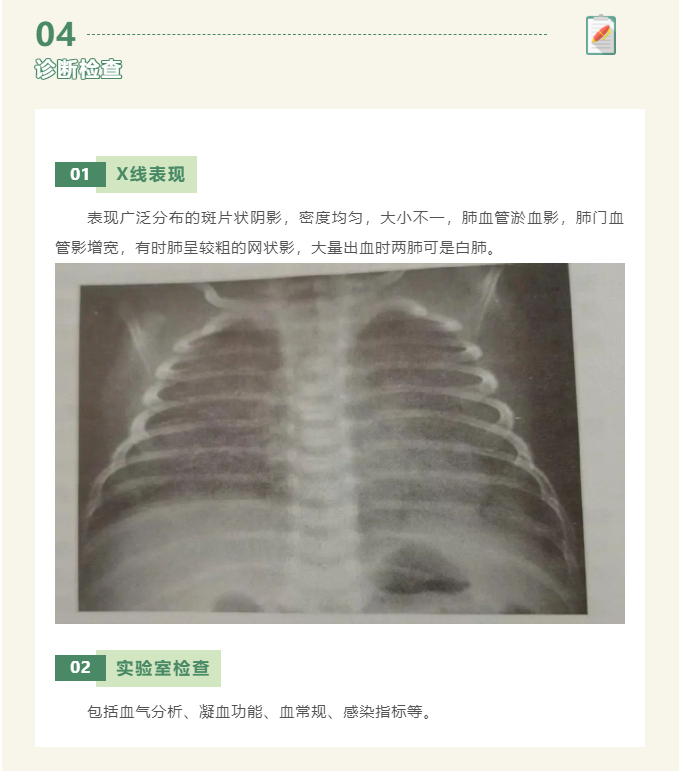Click the word 感染指标等 in lab tests text
Viewport: 682px width, 771px height.
click(383, 712)
